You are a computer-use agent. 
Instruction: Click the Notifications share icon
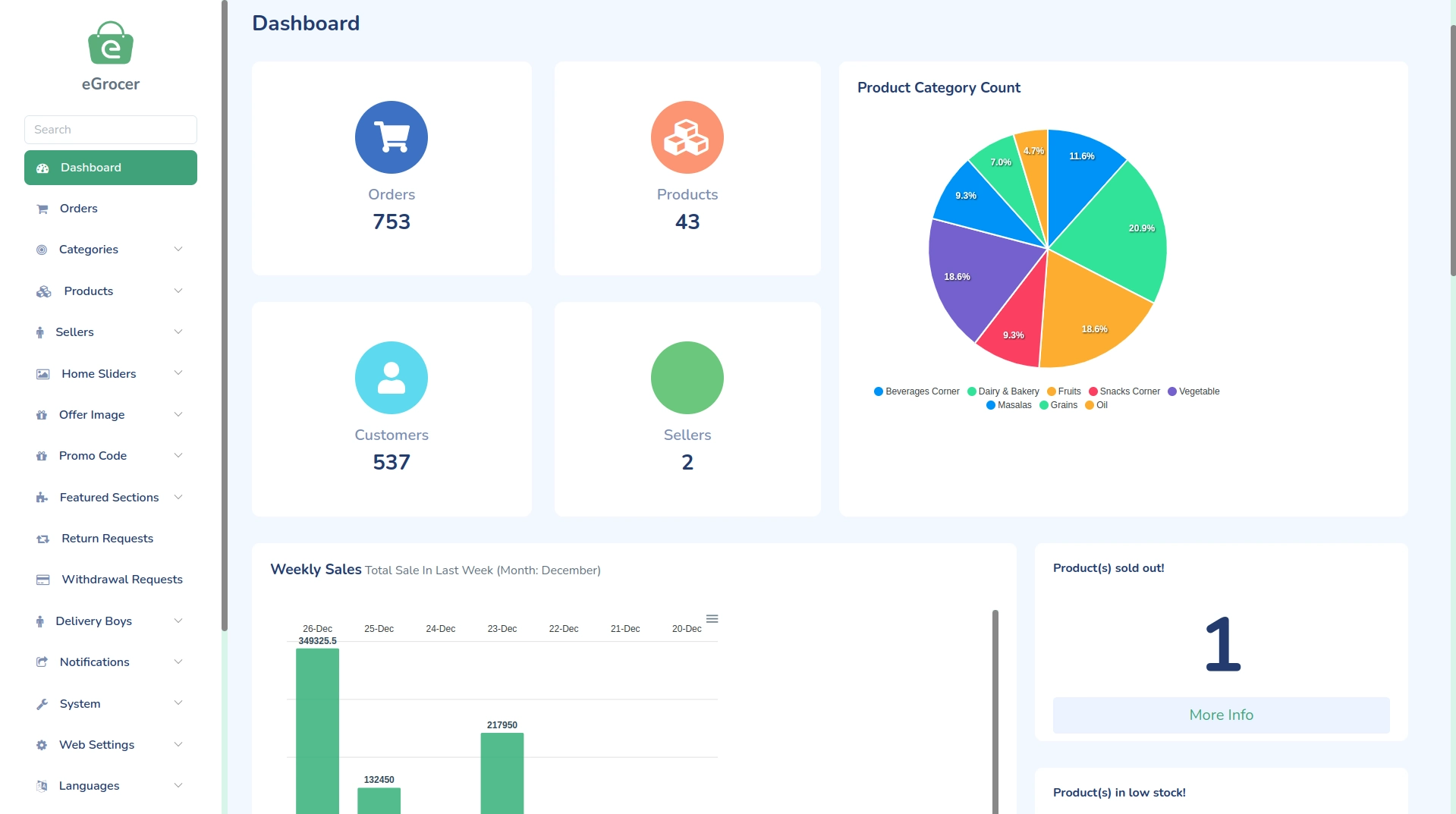point(42,662)
